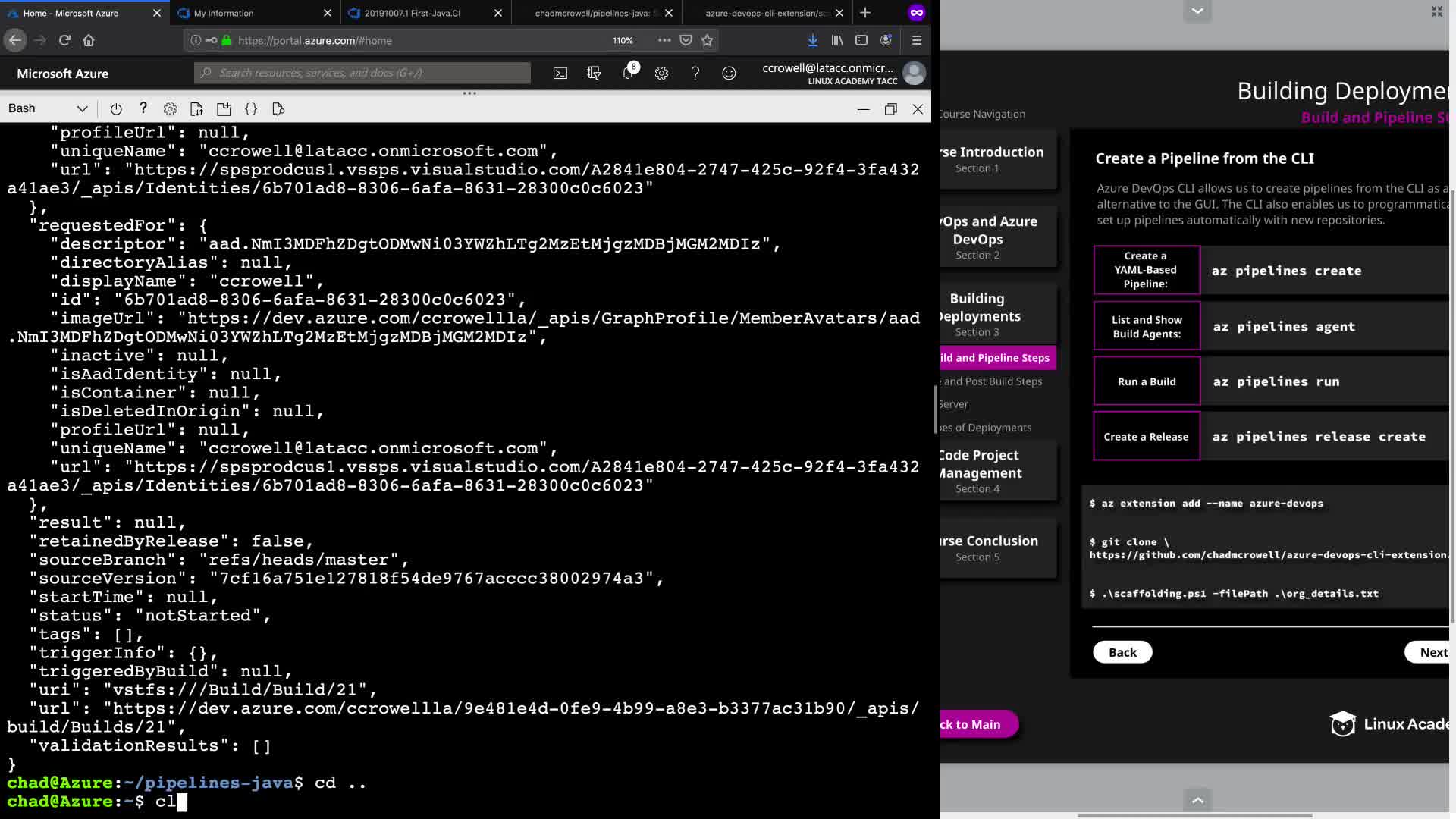Switch to the chadmcrowell/pipelines-java tab

click(x=591, y=13)
